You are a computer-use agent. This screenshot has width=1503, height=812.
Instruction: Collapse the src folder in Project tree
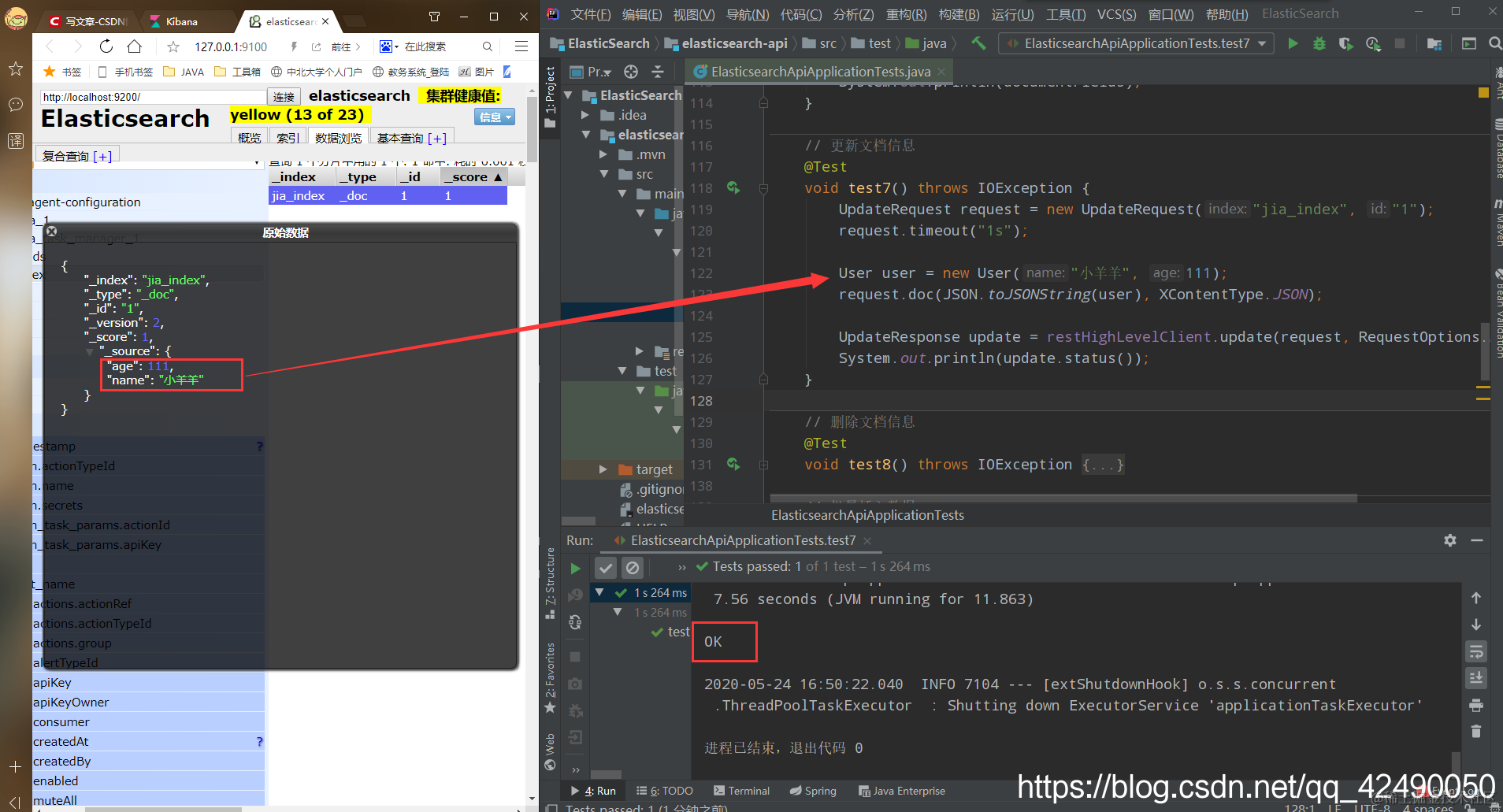603,174
